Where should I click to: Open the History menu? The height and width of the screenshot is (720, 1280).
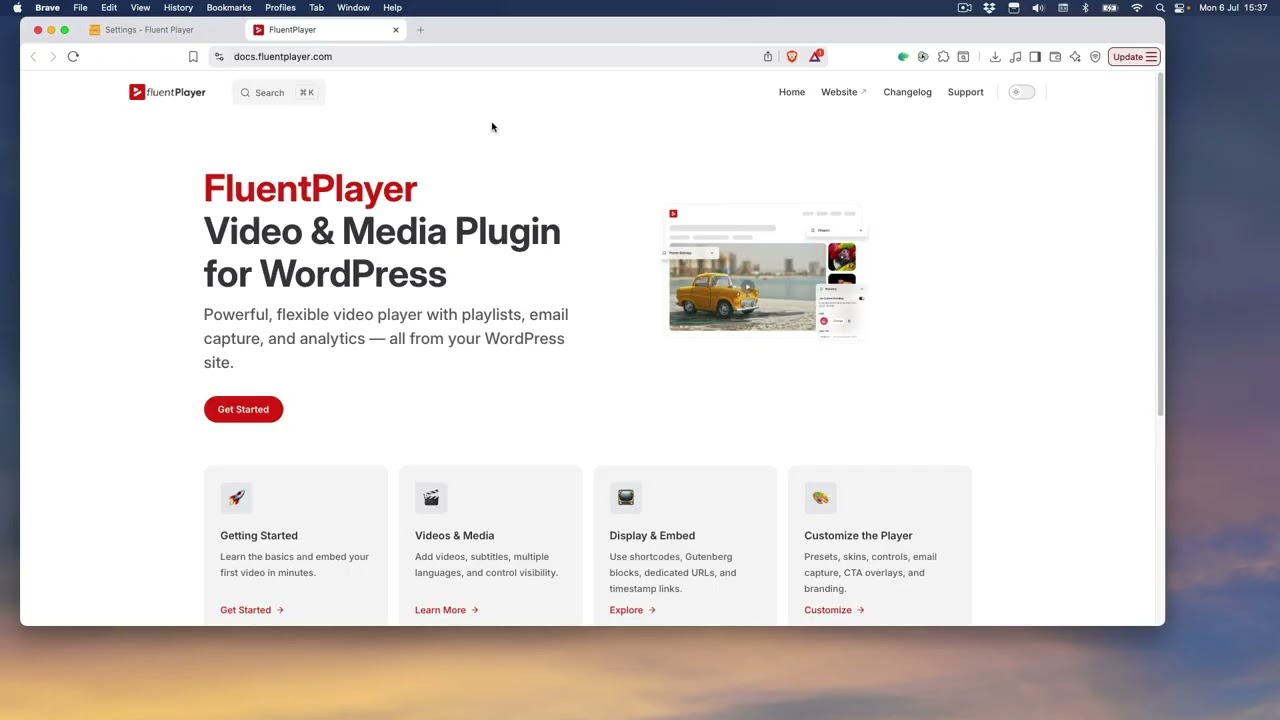[x=178, y=8]
